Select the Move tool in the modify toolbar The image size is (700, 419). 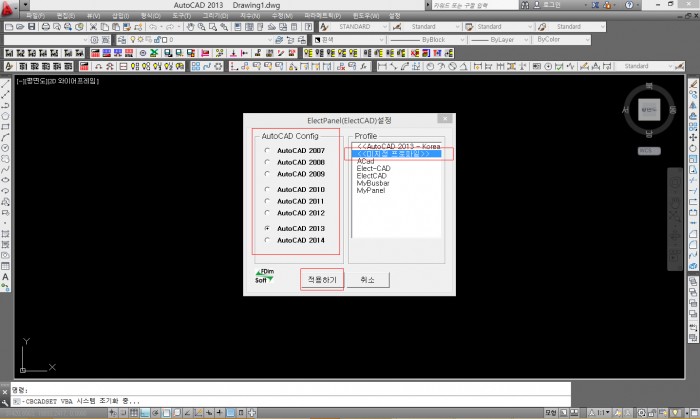[693, 137]
